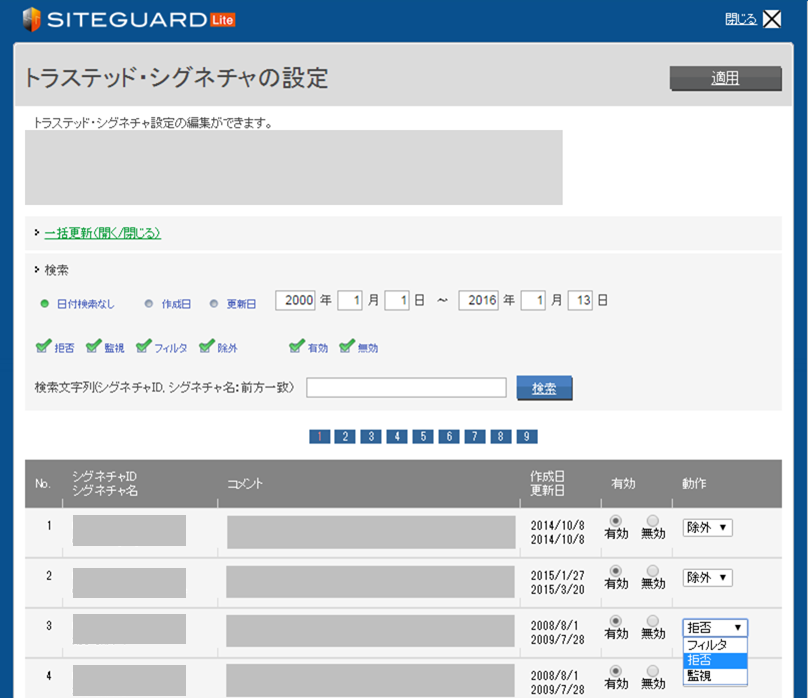Select the 作成日 radio option
This screenshot has width=808, height=698.
click(x=149, y=303)
